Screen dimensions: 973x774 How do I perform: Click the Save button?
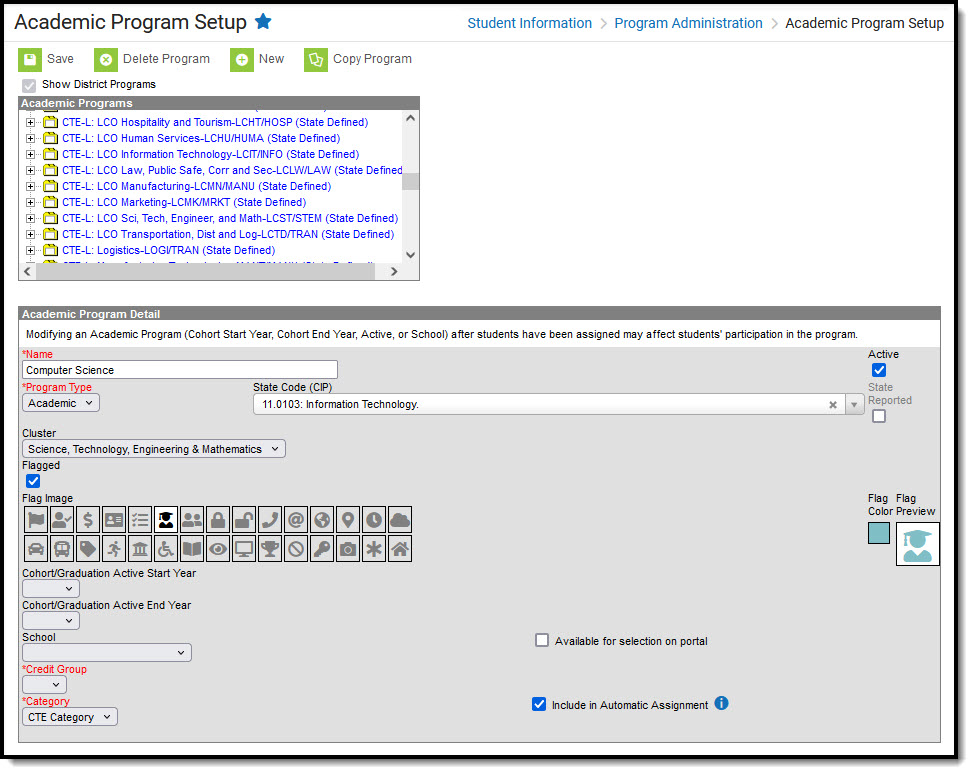(x=47, y=60)
